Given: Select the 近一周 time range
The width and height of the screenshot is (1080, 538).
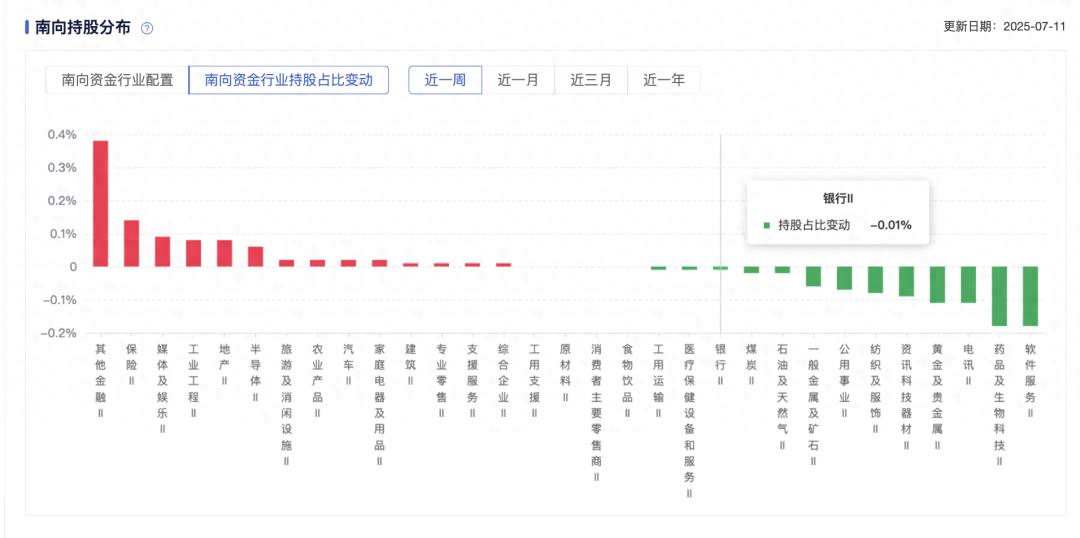Looking at the screenshot, I should point(445,80).
